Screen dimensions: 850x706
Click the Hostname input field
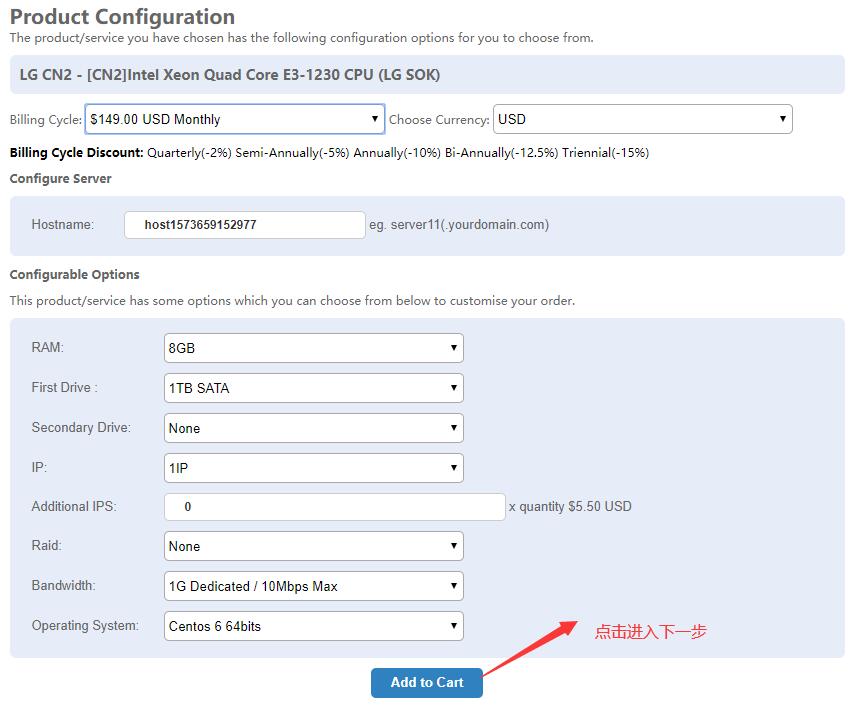click(x=244, y=224)
